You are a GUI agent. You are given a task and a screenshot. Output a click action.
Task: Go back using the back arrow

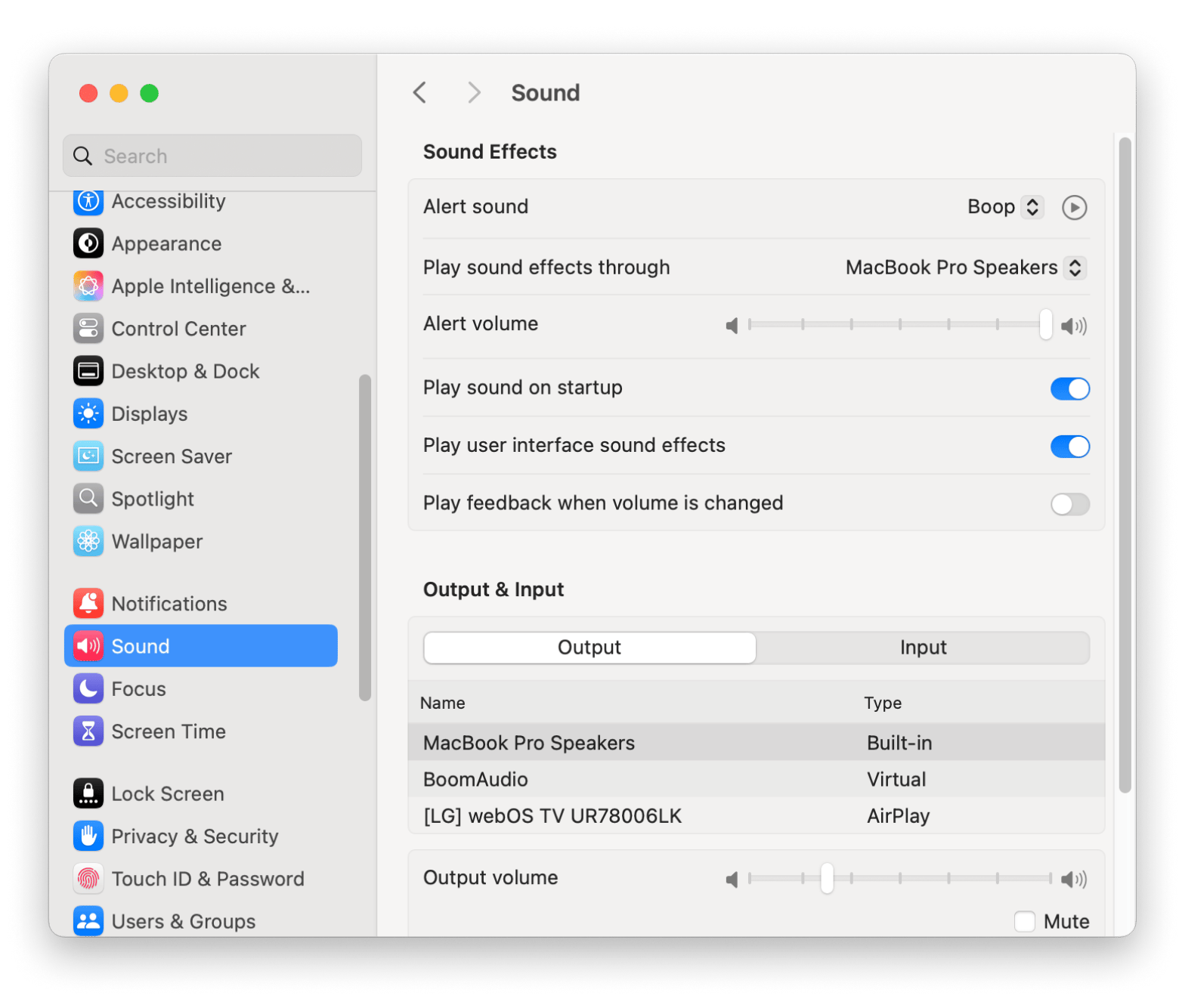pyautogui.click(x=420, y=93)
